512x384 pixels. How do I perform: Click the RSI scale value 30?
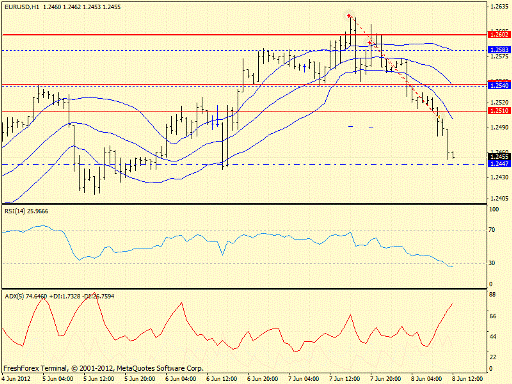click(x=492, y=263)
